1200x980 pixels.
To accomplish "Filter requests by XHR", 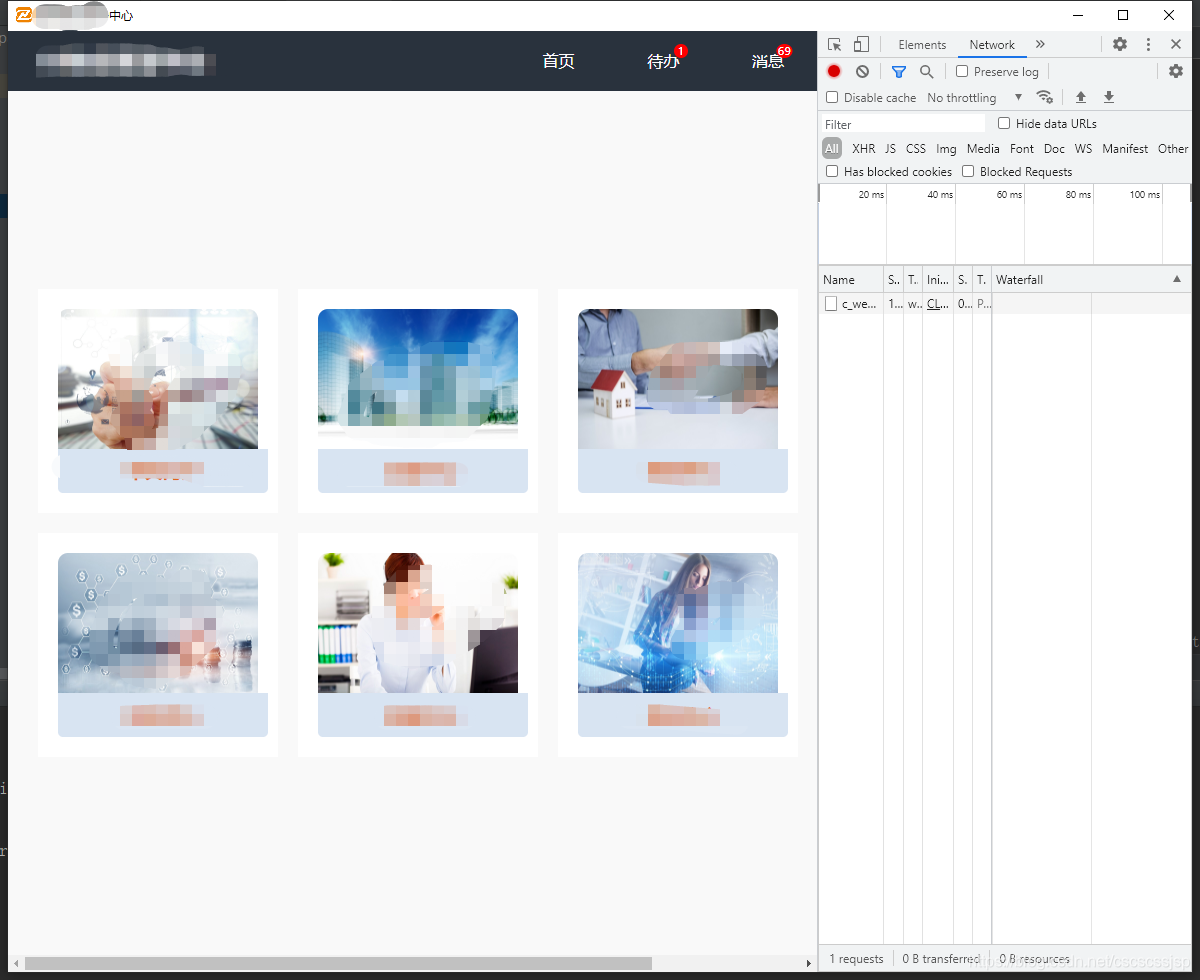I will 863,149.
